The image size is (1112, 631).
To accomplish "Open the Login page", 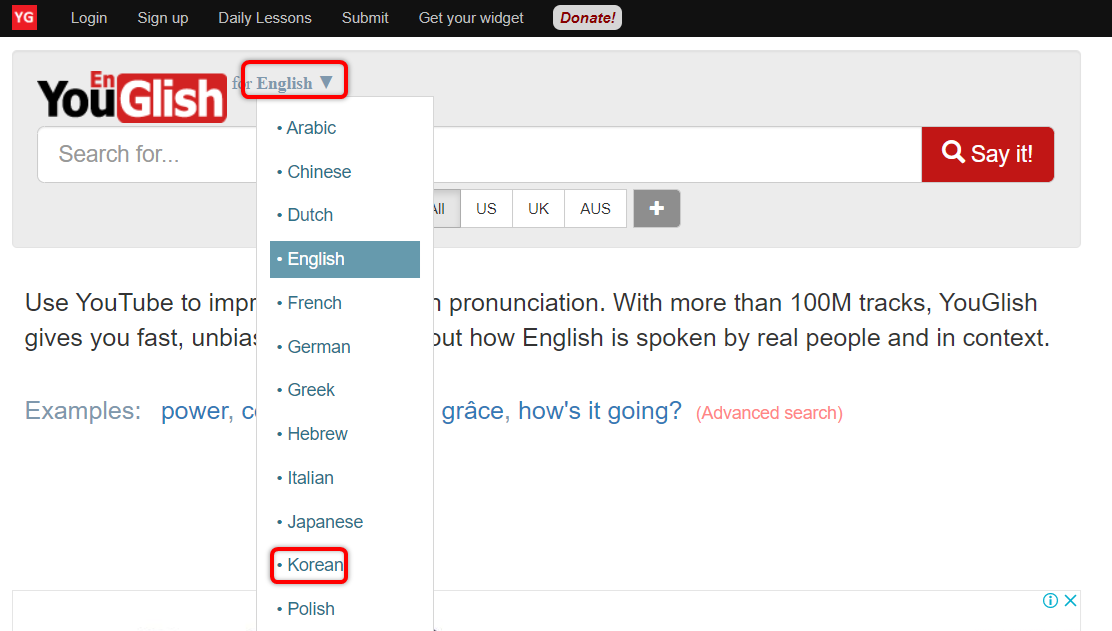I will click(x=89, y=18).
